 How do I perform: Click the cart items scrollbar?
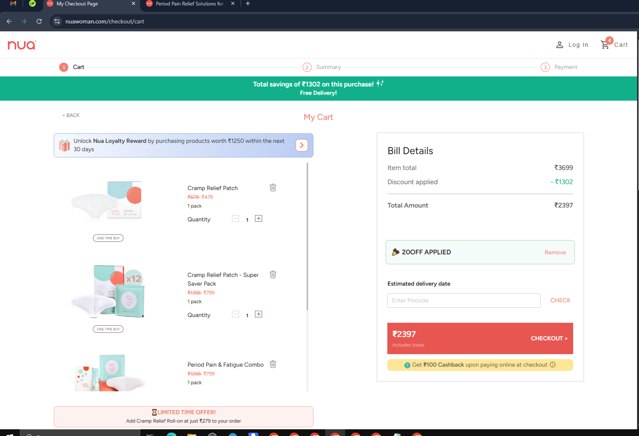[x=307, y=236]
